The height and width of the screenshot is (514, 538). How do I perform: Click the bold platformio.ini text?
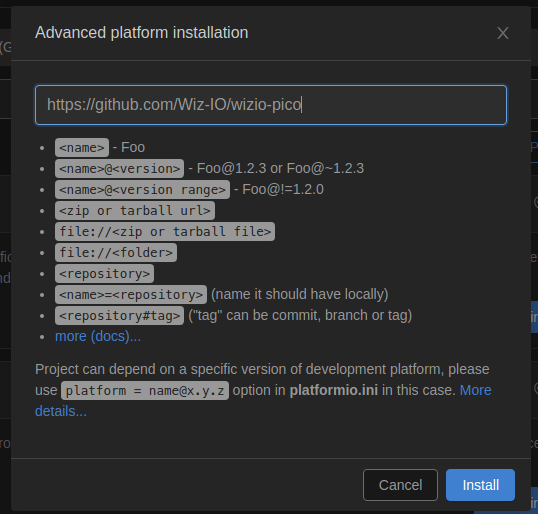[334, 390]
